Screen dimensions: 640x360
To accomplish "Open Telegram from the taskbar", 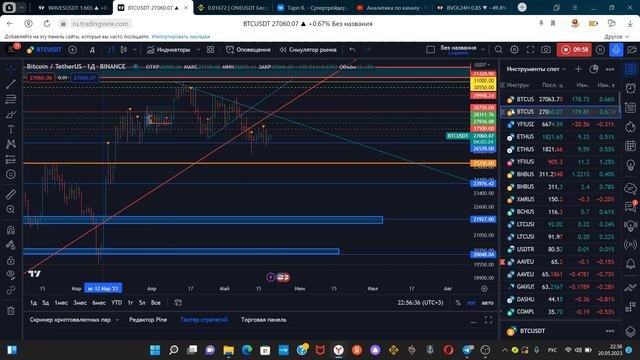I will coord(468,350).
